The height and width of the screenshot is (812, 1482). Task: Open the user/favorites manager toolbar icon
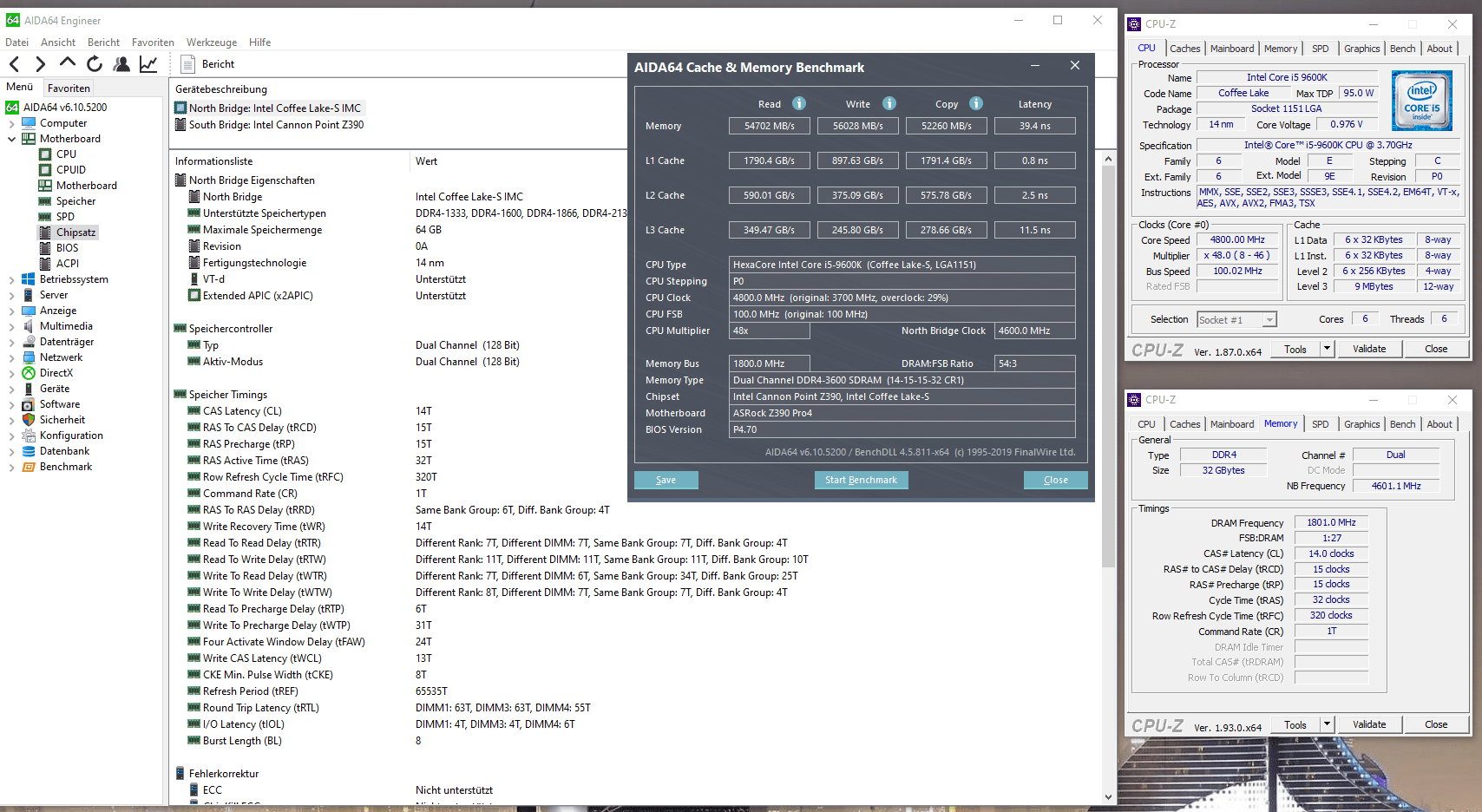click(121, 64)
